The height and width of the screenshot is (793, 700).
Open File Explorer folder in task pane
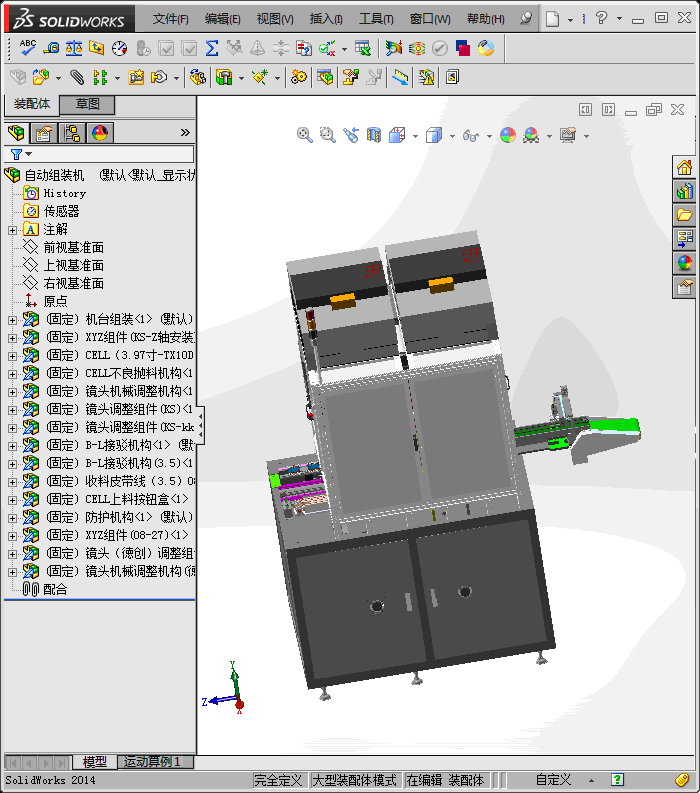tap(685, 215)
